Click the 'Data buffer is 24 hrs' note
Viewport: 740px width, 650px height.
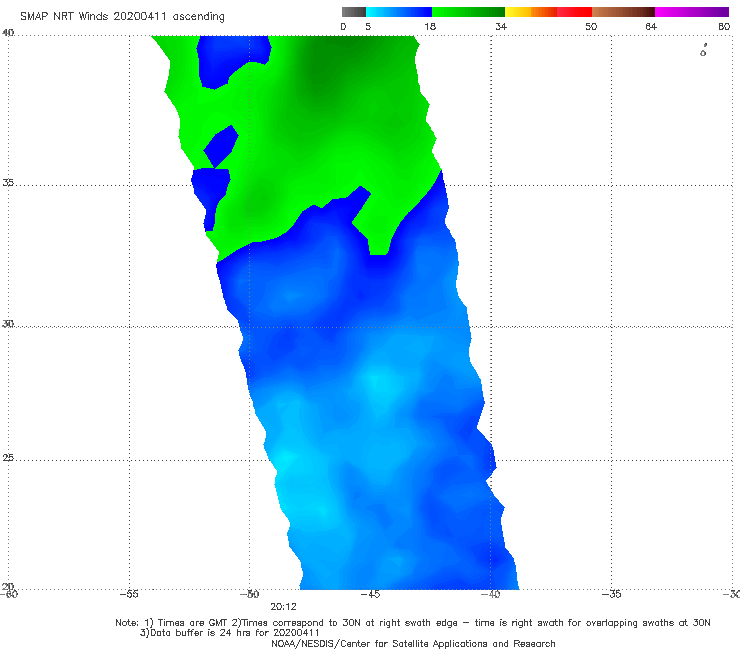coord(230,633)
